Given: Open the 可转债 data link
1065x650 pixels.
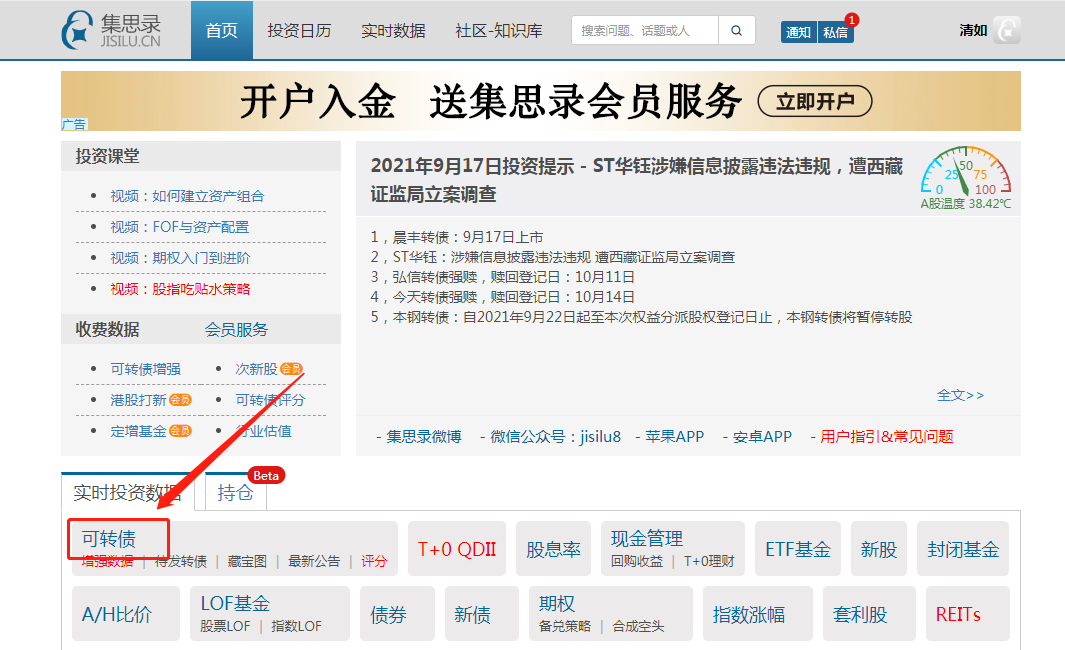Looking at the screenshot, I should coord(109,539).
